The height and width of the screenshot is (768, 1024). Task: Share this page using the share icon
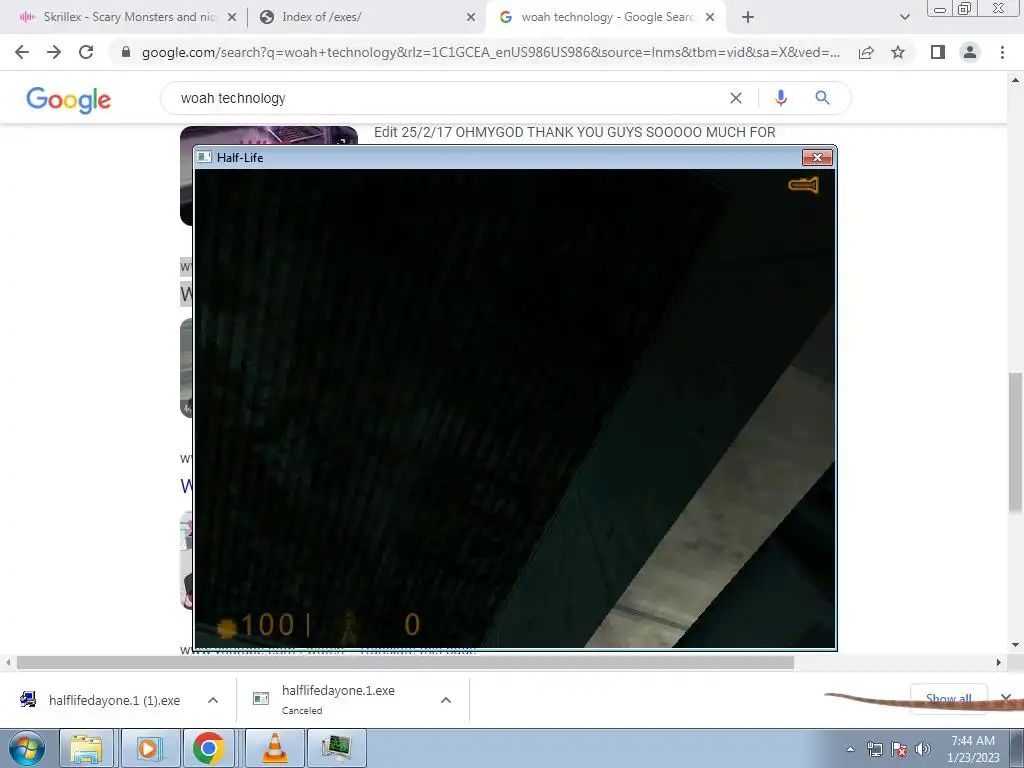pos(866,52)
